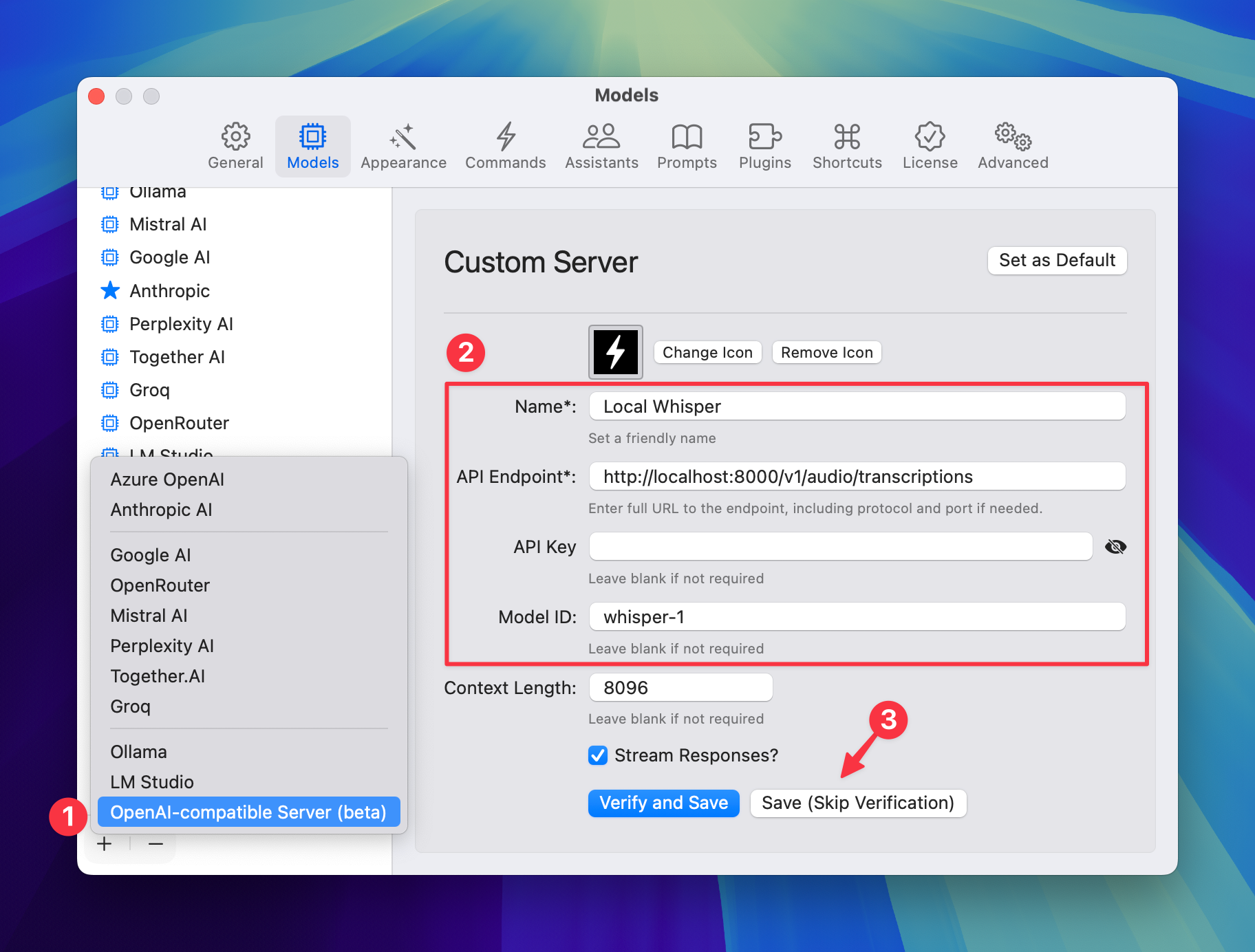Viewport: 1255px width, 952px height.
Task: Open the Assistants panel
Action: [x=601, y=146]
